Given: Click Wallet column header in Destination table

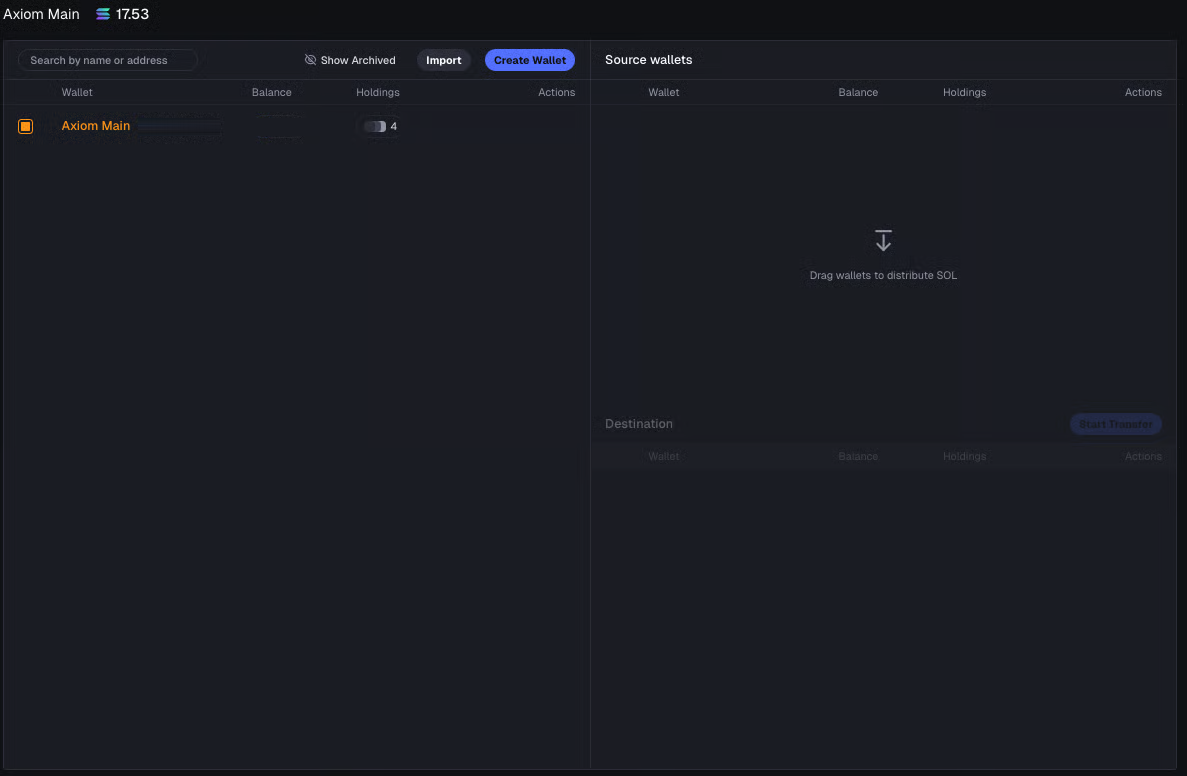Looking at the screenshot, I should point(663,456).
